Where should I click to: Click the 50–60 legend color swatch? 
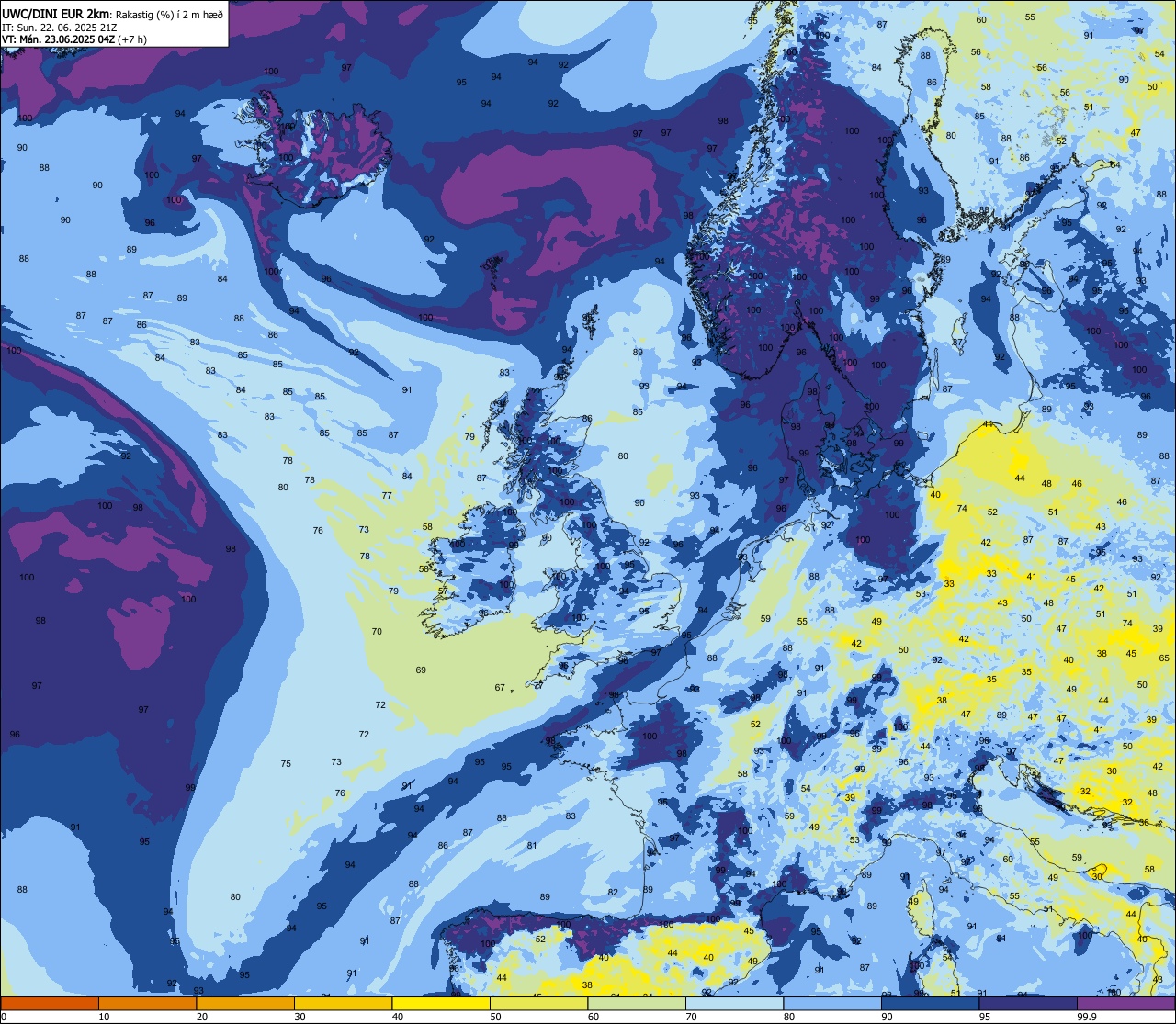[x=538, y=1003]
